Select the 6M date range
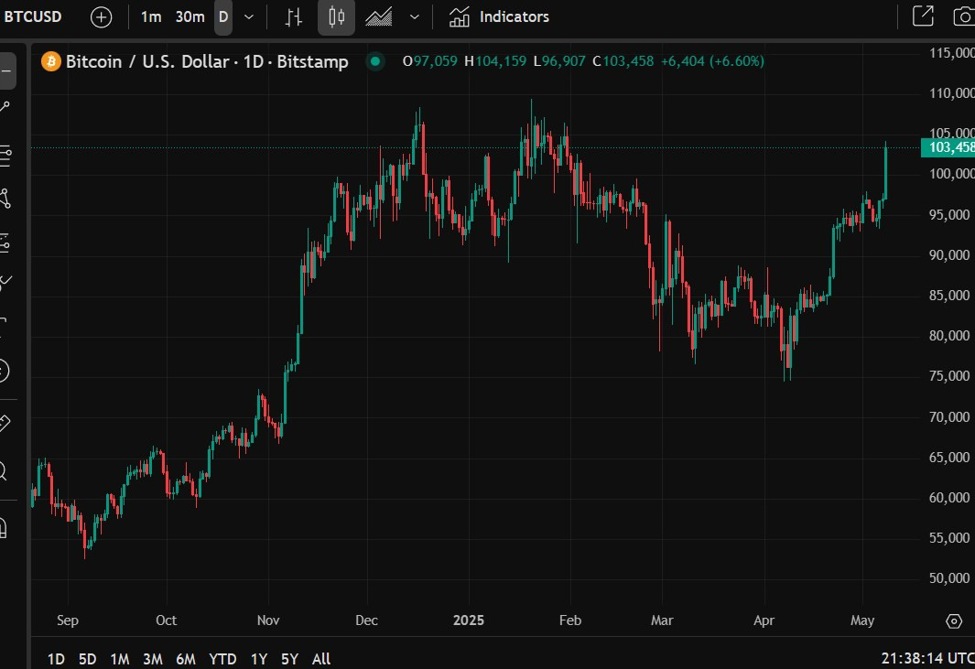 (x=185, y=659)
